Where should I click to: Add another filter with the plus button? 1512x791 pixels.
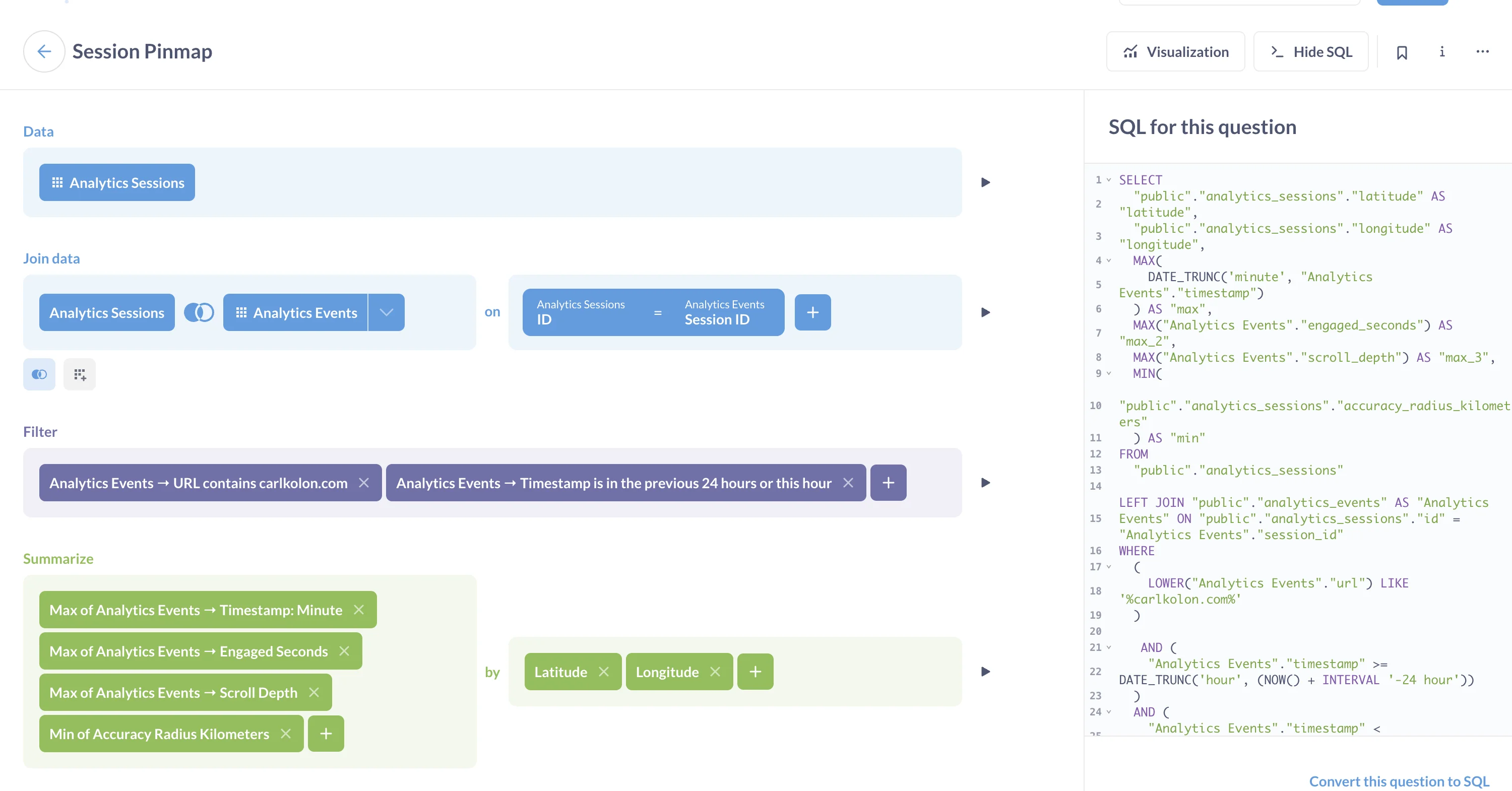pos(888,482)
